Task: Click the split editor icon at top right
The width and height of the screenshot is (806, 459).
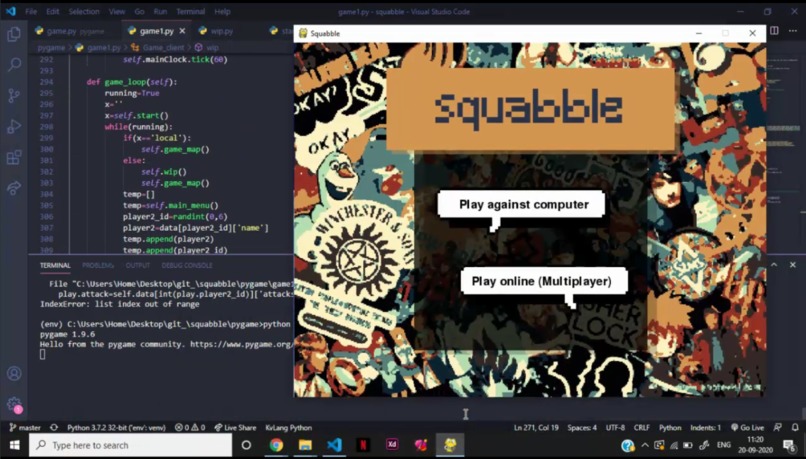Action: (x=774, y=31)
